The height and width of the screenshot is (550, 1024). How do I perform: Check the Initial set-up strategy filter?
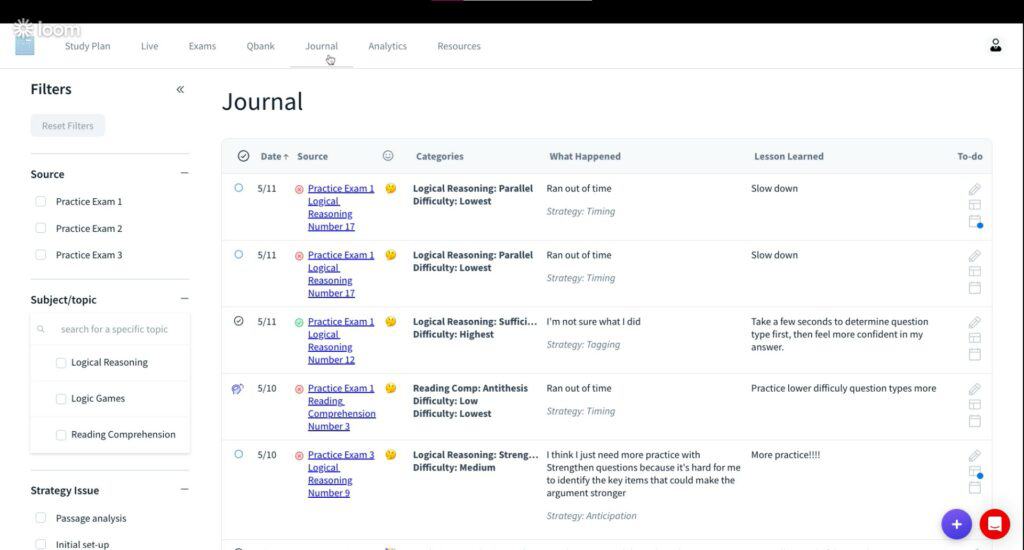(x=40, y=544)
